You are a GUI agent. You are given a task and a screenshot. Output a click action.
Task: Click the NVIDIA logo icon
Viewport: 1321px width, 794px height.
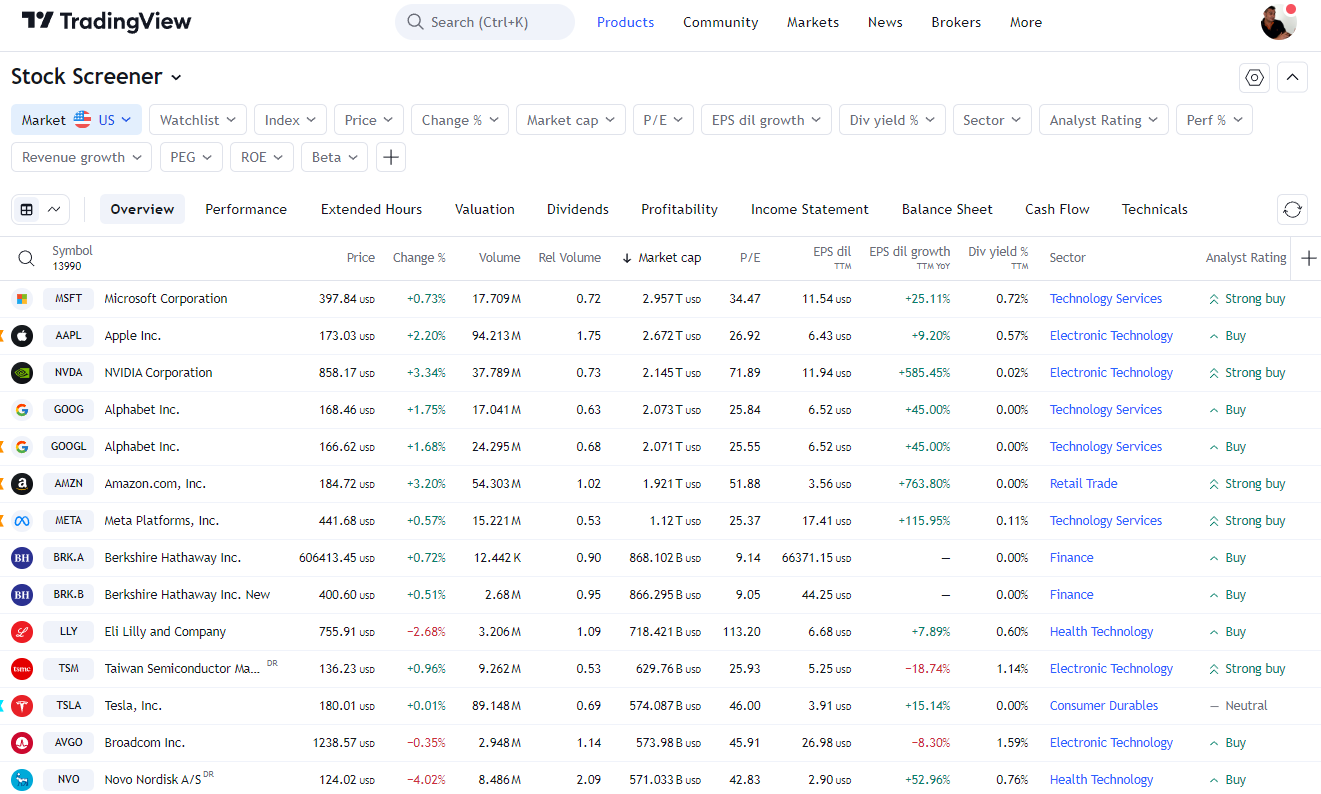point(22,373)
